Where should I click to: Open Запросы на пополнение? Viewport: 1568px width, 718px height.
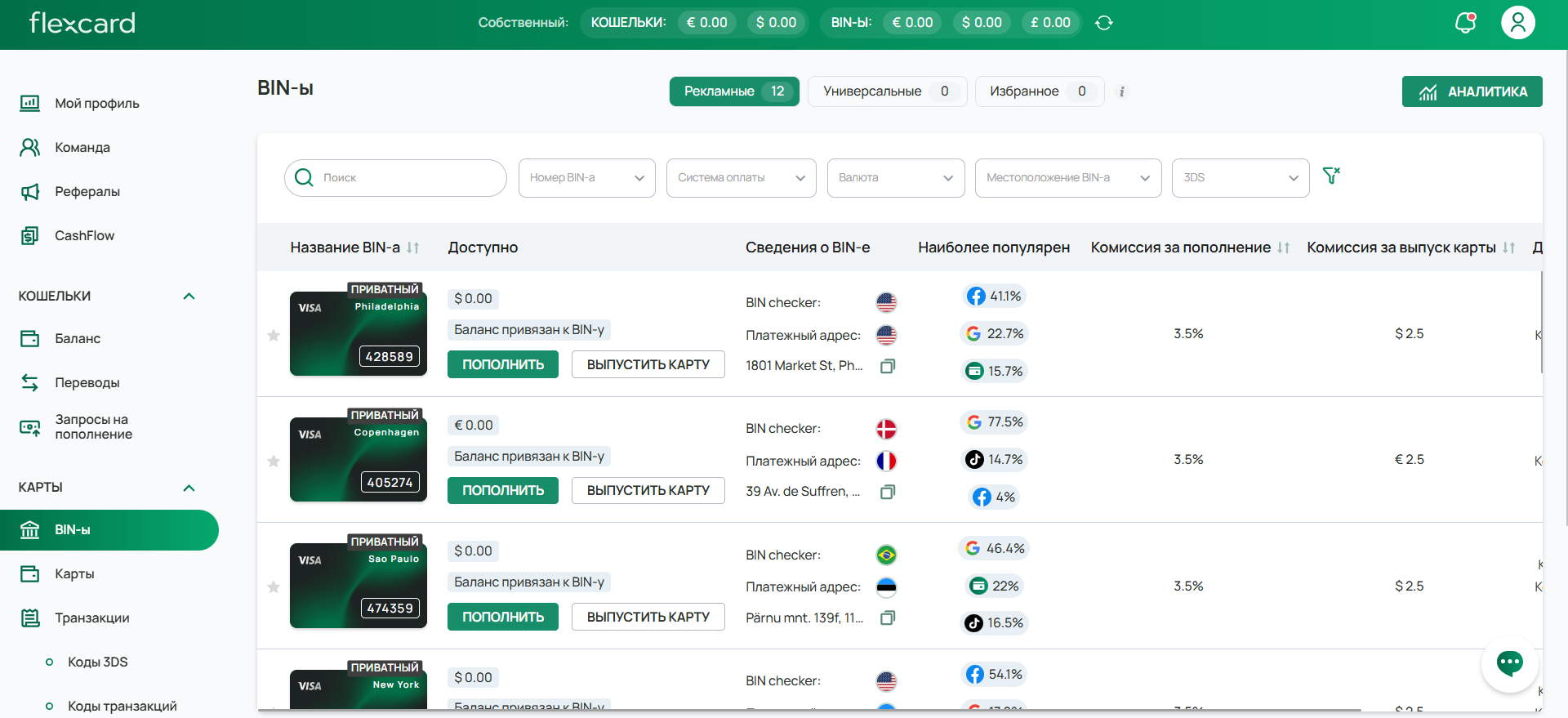(x=93, y=426)
